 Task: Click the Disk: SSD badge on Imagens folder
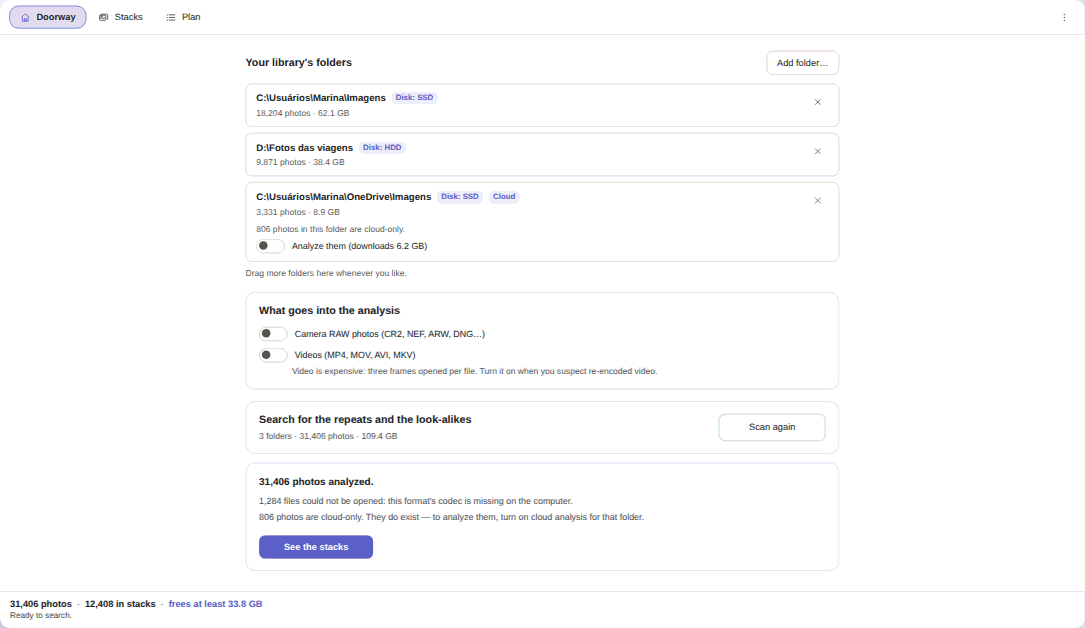[414, 98]
